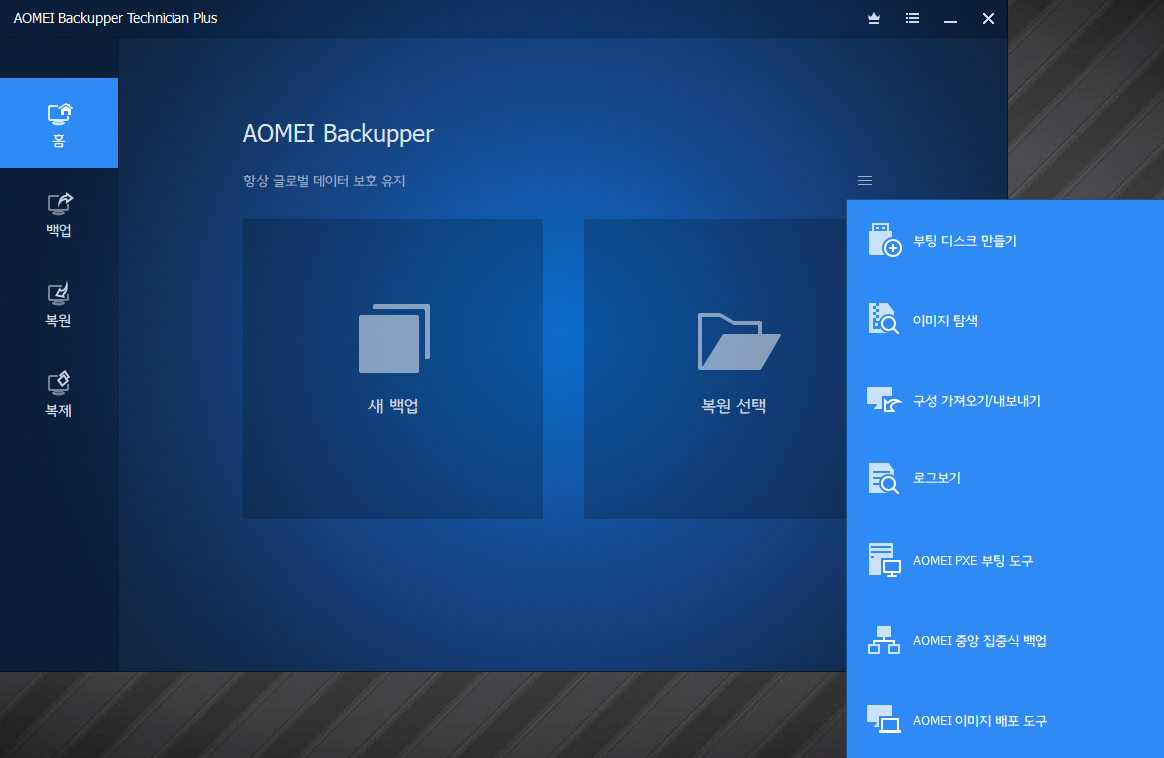Toggle the tools hamburger menu icon

click(x=865, y=180)
